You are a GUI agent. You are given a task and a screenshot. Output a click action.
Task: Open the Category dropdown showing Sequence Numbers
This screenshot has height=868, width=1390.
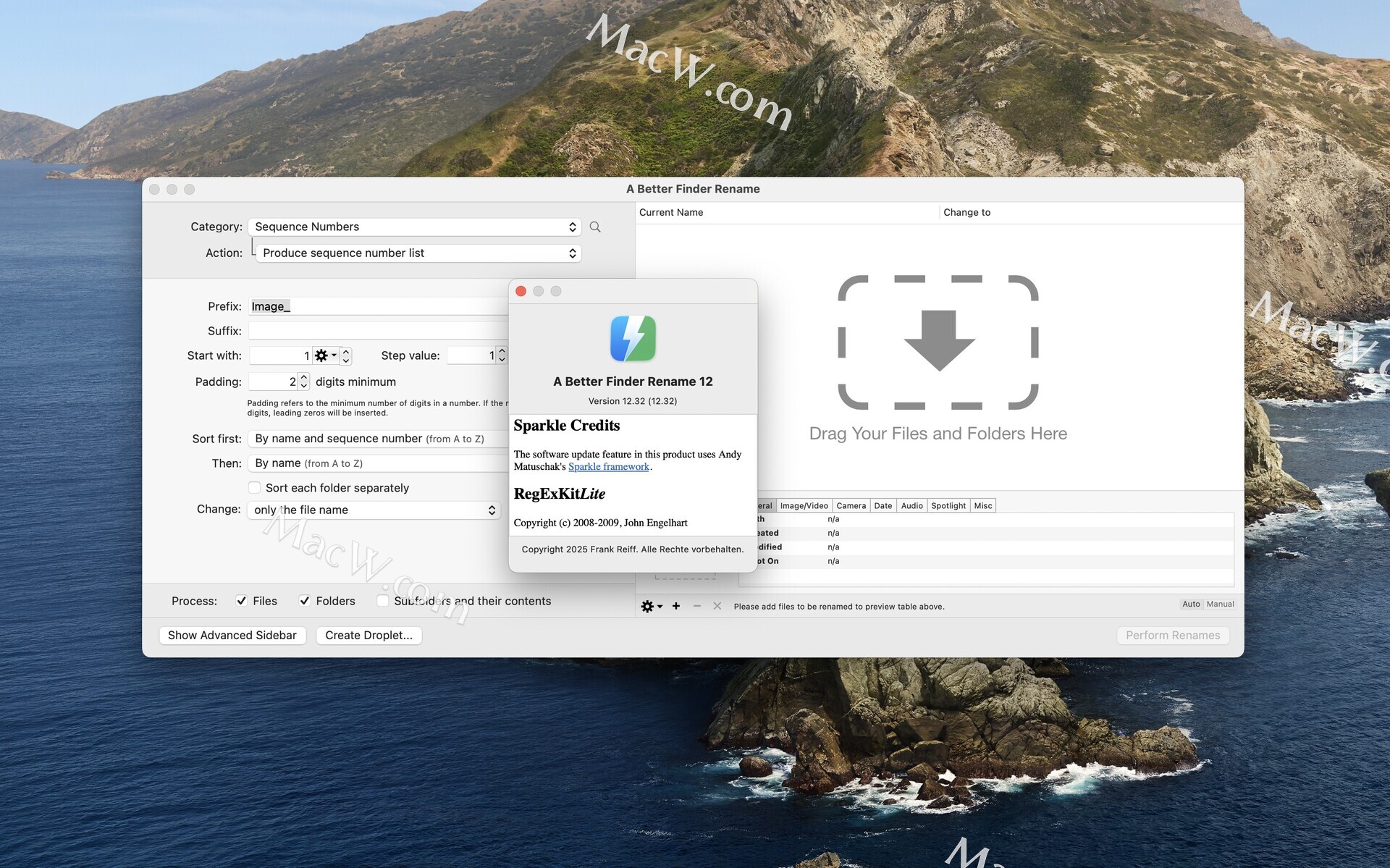(415, 227)
